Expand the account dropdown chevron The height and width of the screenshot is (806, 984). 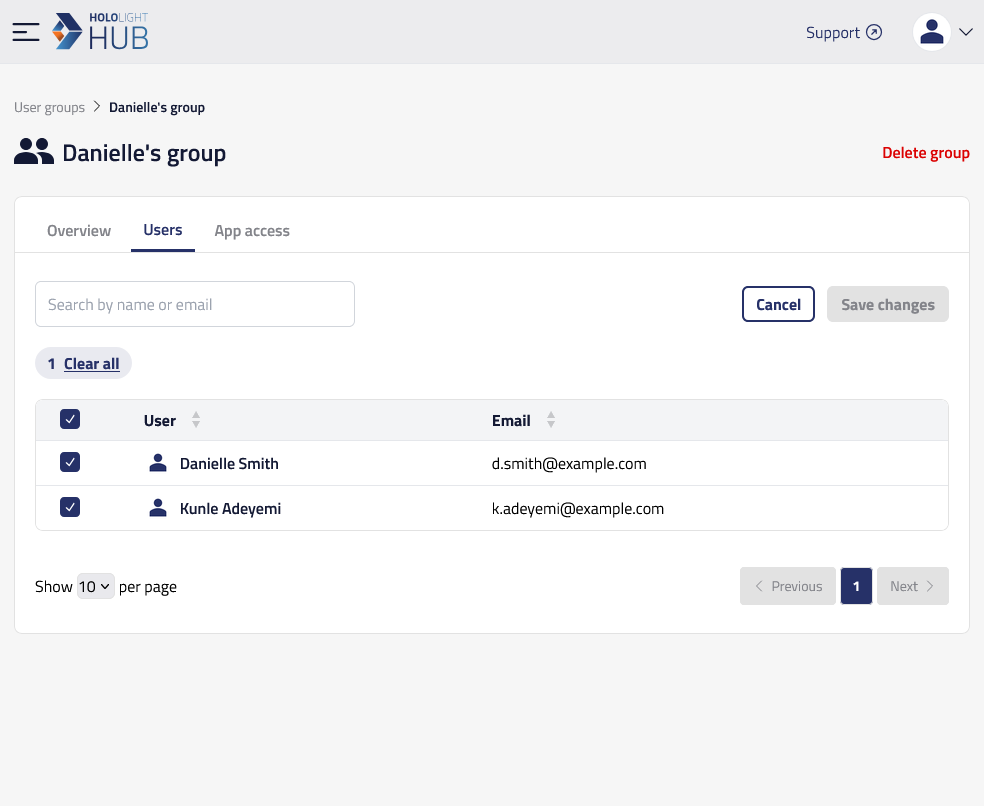tap(966, 32)
